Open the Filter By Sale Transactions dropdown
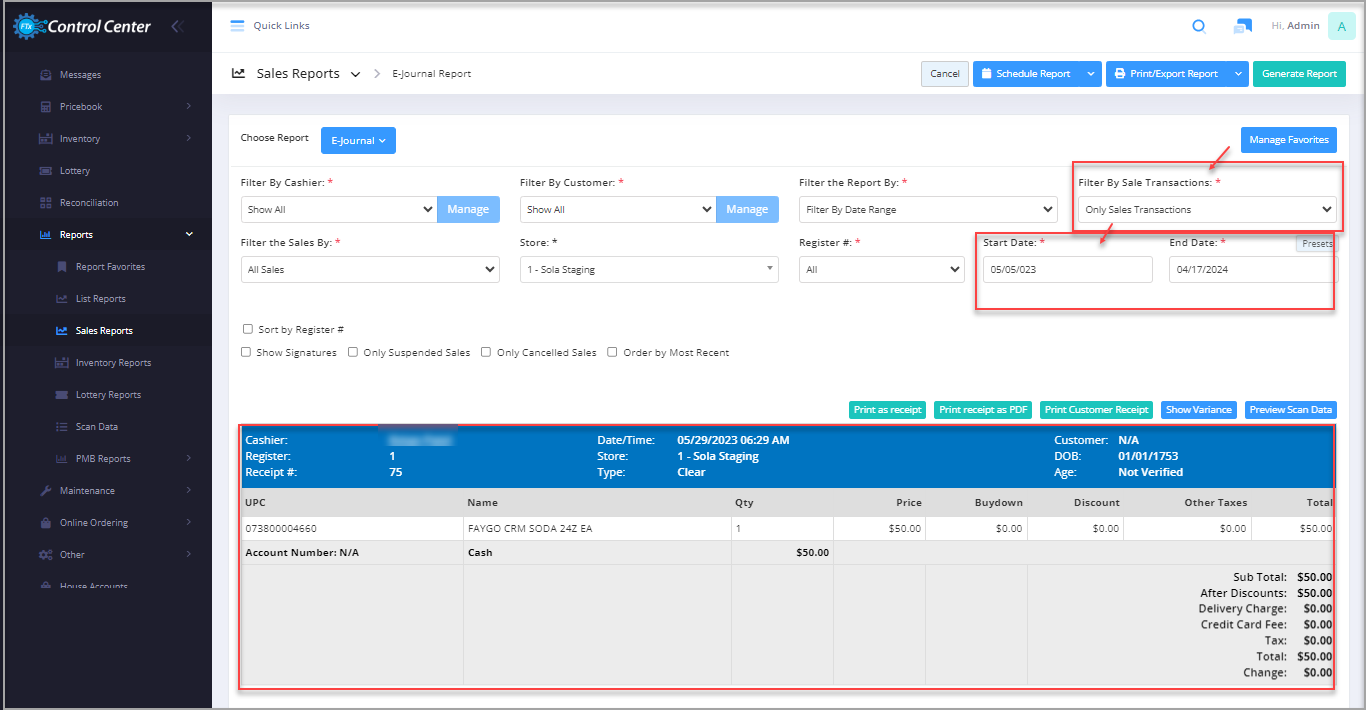 (1207, 210)
